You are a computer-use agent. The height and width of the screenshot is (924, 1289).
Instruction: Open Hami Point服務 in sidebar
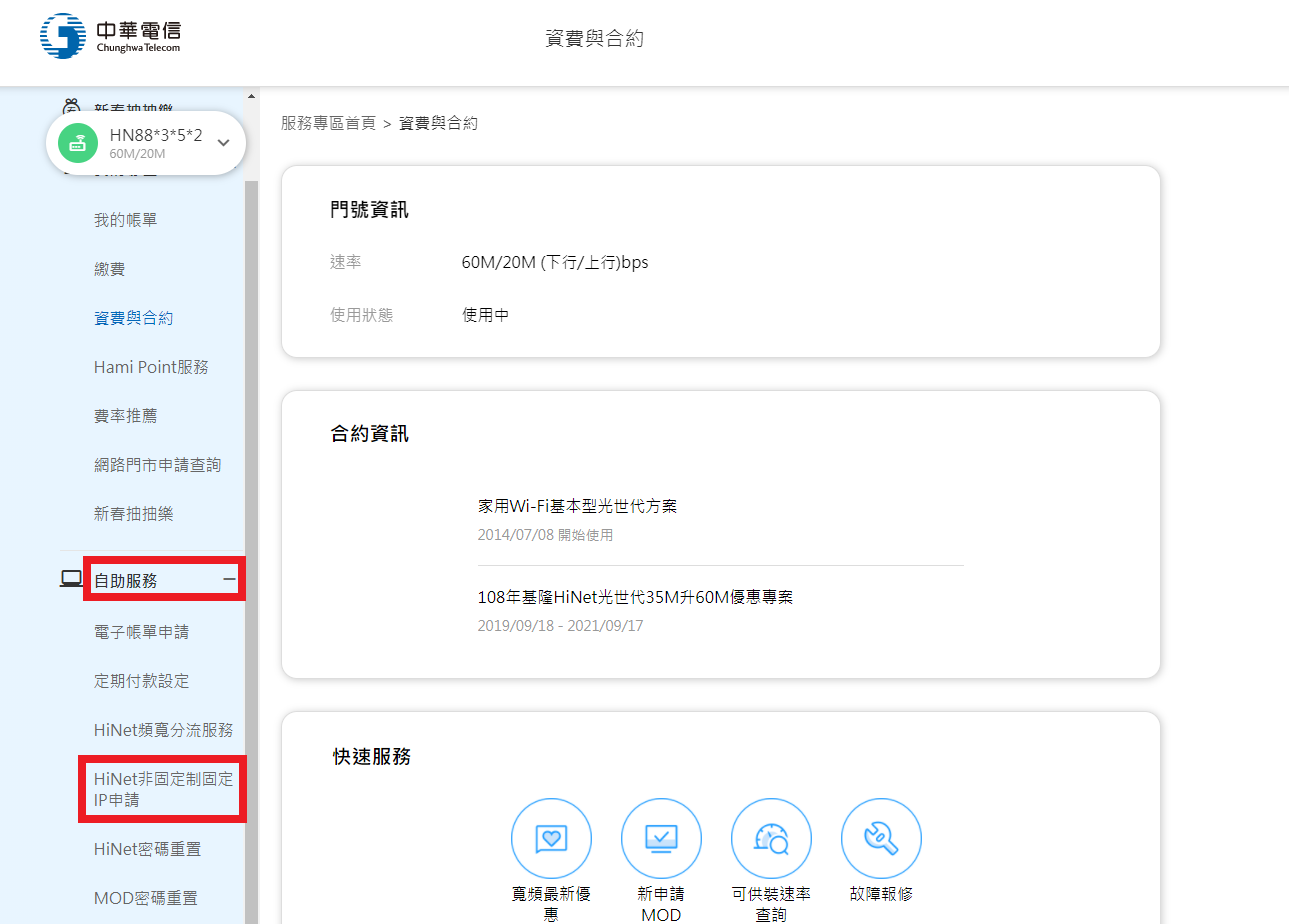[x=151, y=367]
